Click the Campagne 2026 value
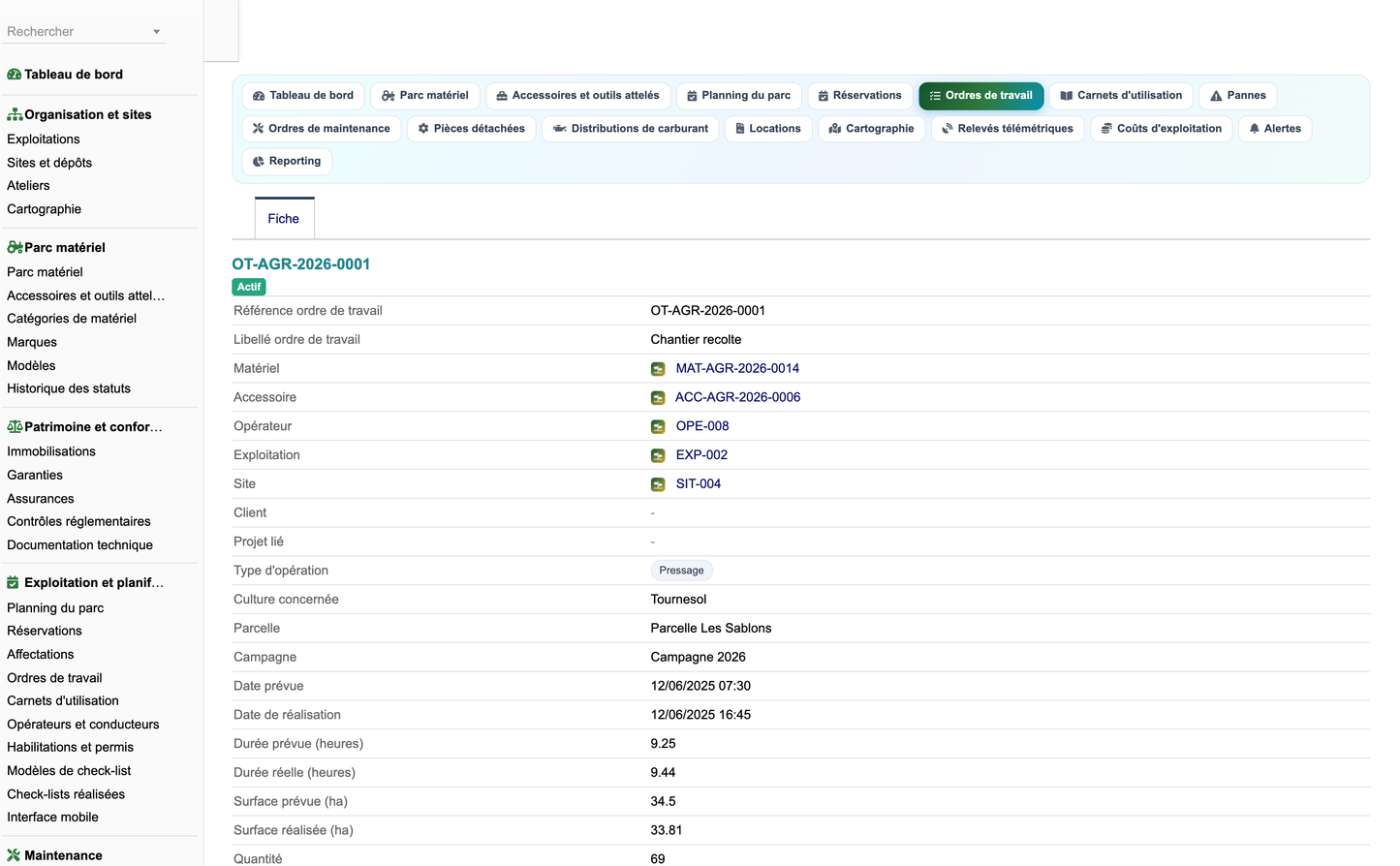This screenshot has height=866, width=1400. pyautogui.click(x=699, y=657)
